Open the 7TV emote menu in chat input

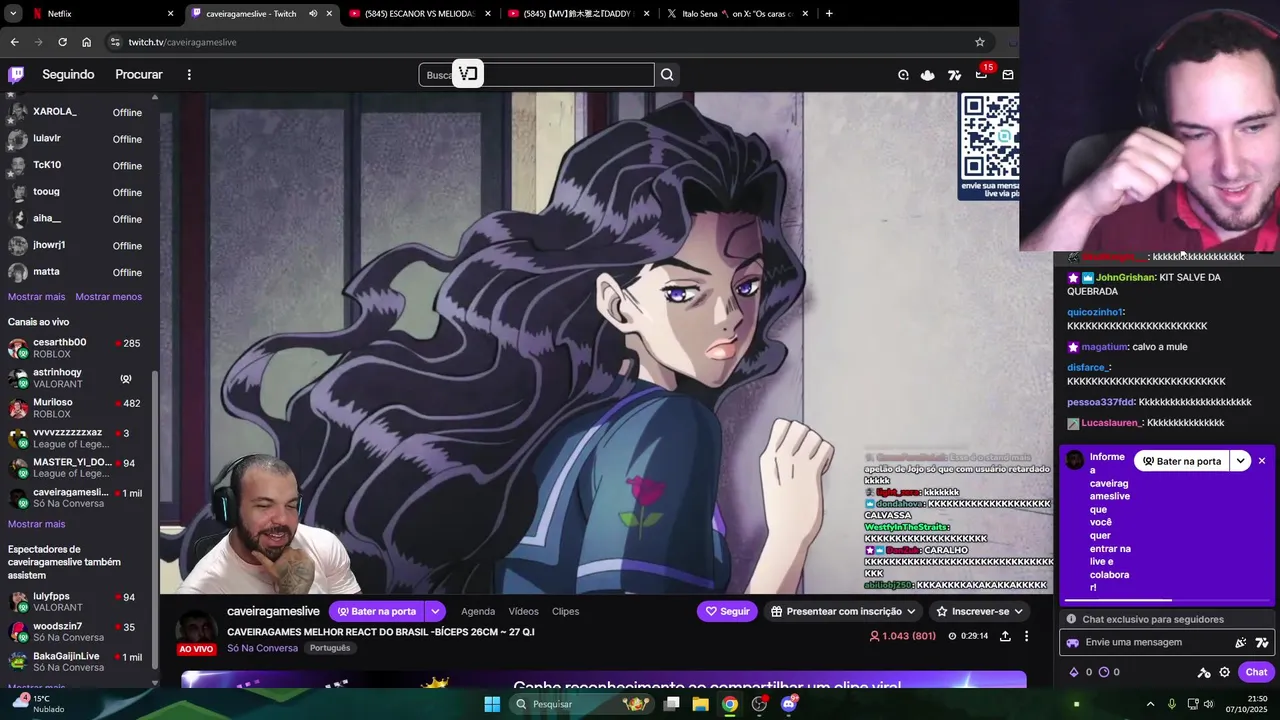point(1262,642)
